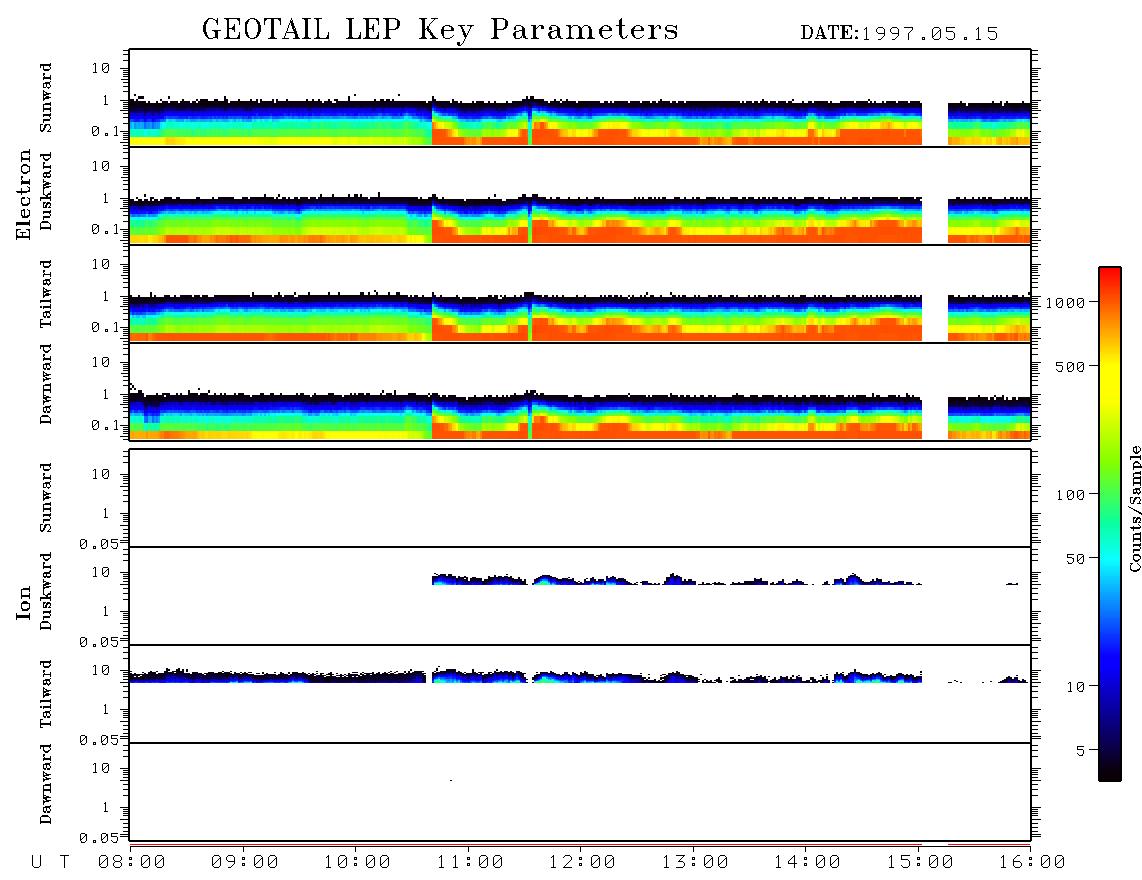Click the '0.05' tick on Ion Sunward axis
The image size is (1142, 880).
[x=98, y=544]
